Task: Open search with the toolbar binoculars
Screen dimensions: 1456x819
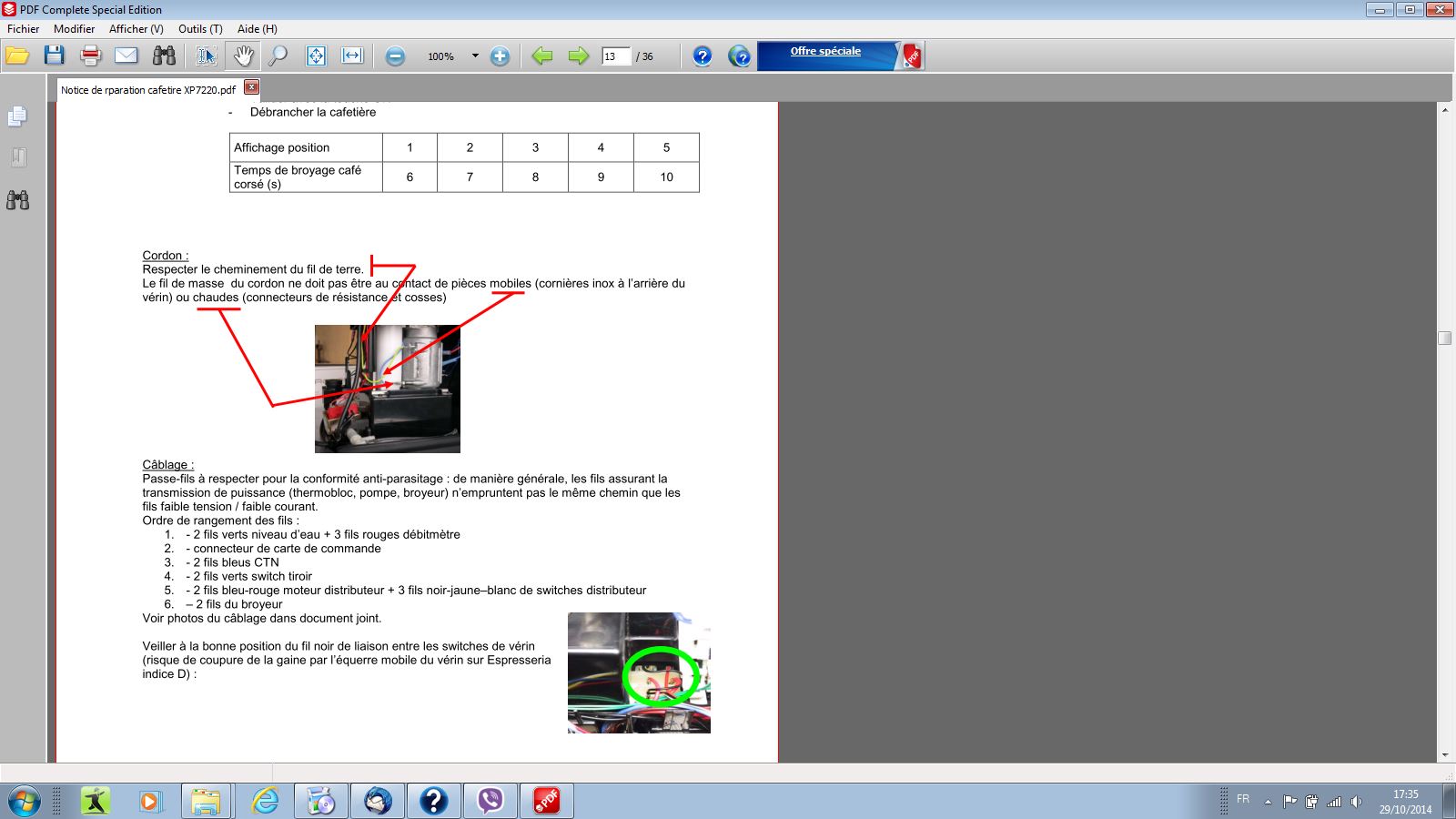Action: click(x=164, y=56)
